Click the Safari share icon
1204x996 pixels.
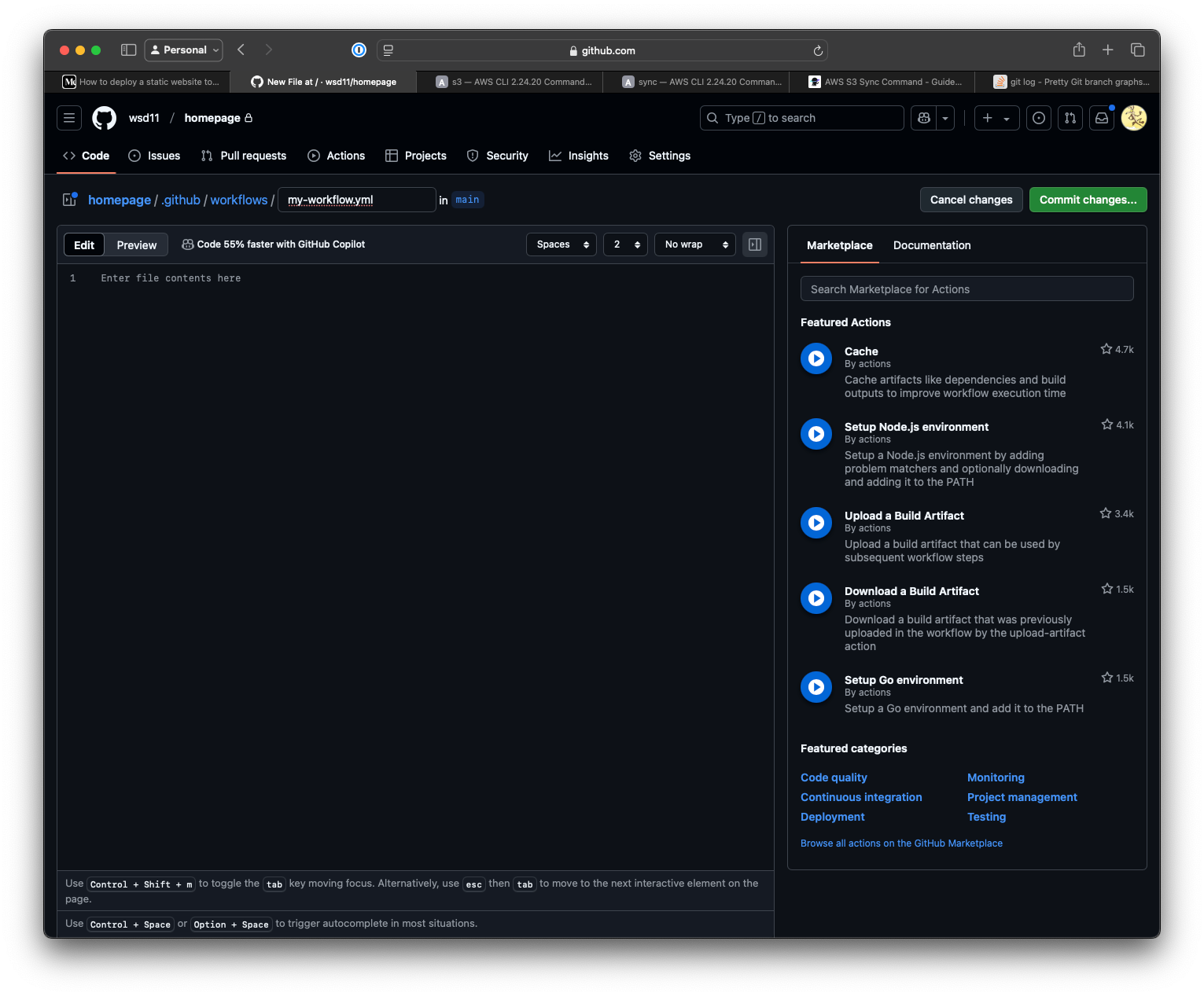(1079, 50)
